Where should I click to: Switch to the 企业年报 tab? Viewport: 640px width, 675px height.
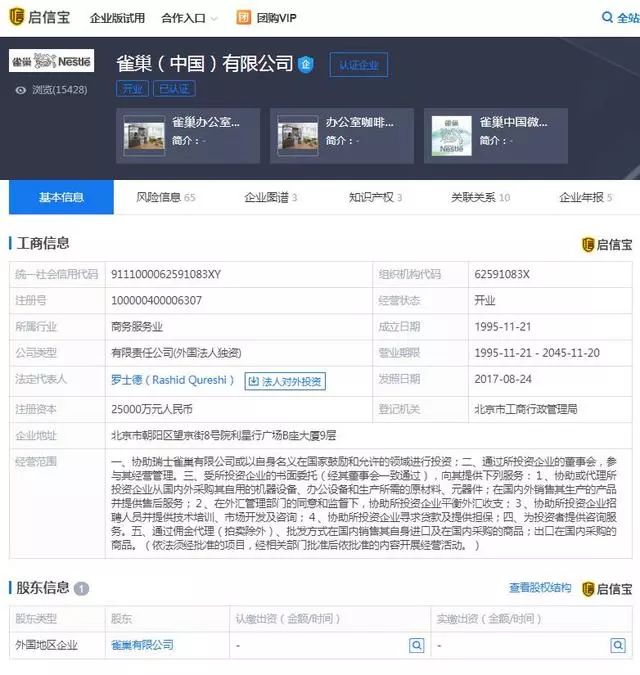pyautogui.click(x=585, y=197)
